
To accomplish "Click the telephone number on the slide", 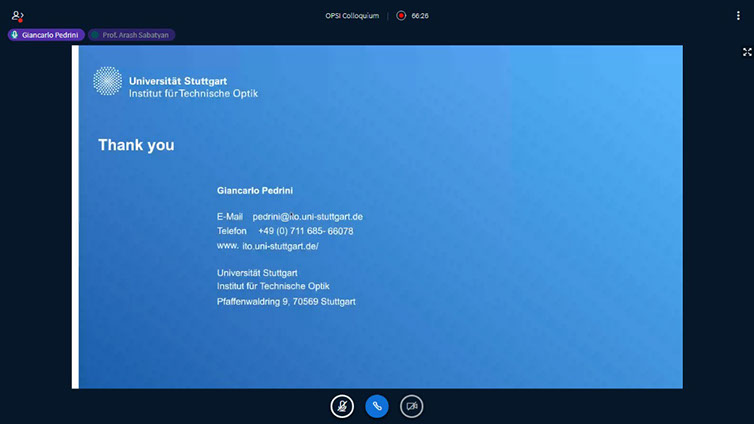I will (305, 231).
